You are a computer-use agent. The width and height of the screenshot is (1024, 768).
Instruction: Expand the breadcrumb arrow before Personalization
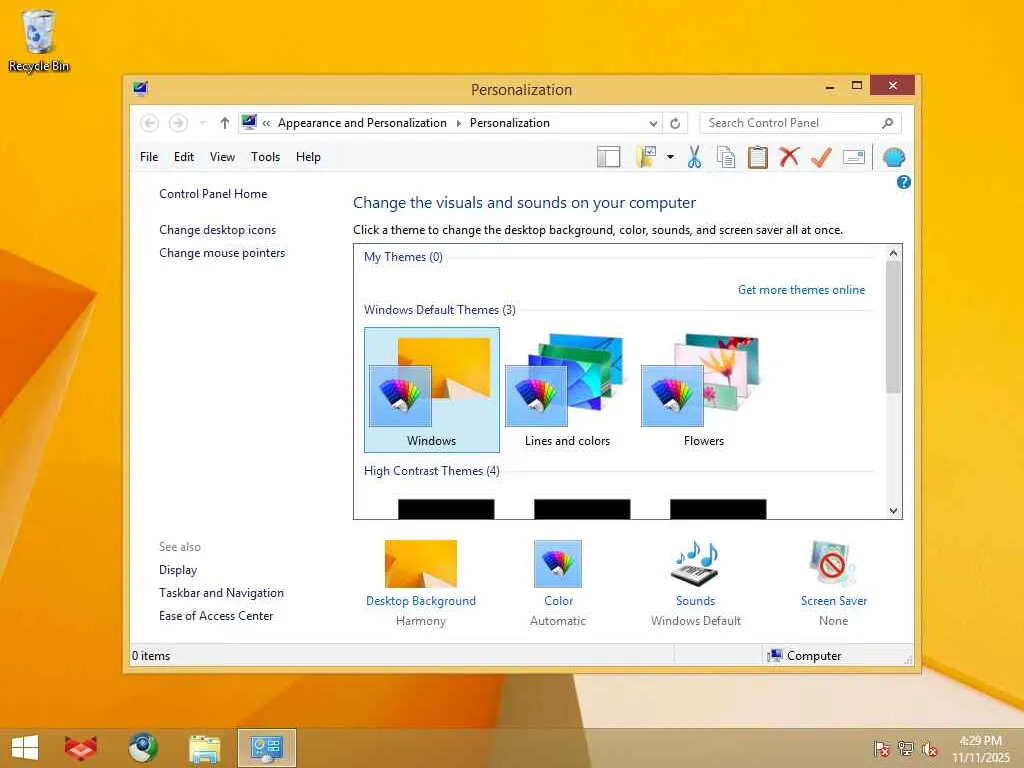[x=458, y=123]
